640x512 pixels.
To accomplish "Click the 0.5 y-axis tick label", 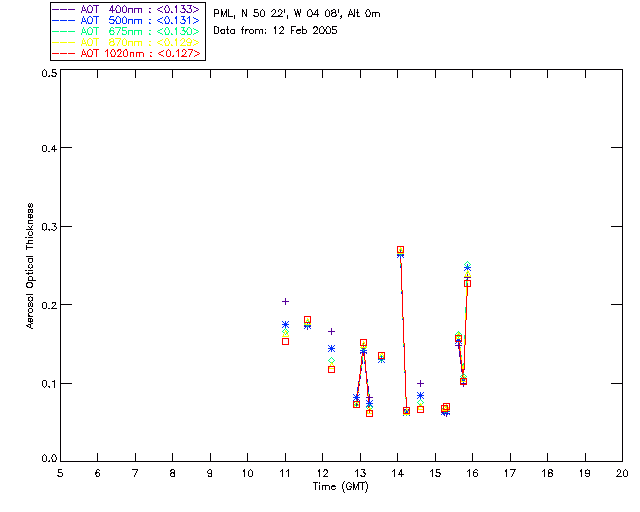I will coord(49,73).
